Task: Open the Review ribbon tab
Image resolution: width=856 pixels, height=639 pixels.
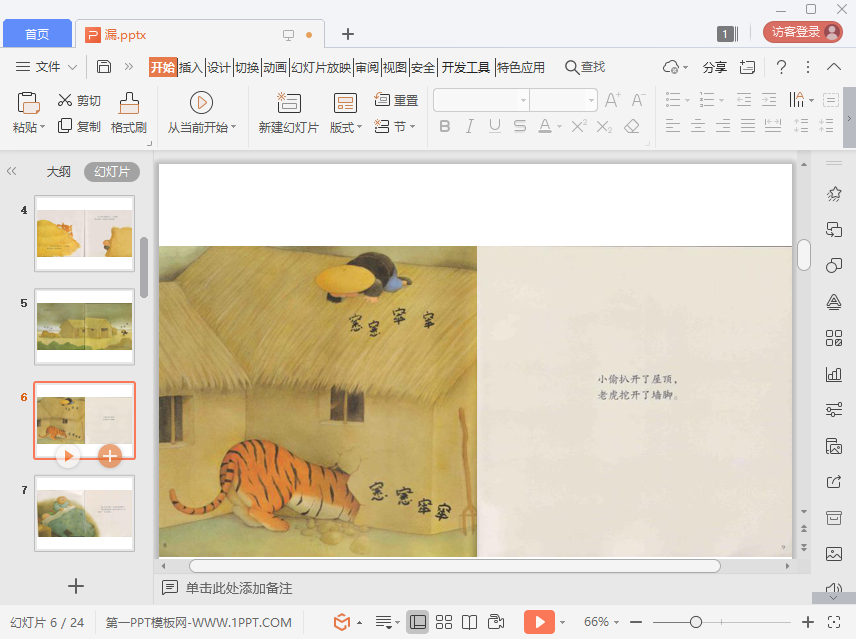Action: pos(367,67)
